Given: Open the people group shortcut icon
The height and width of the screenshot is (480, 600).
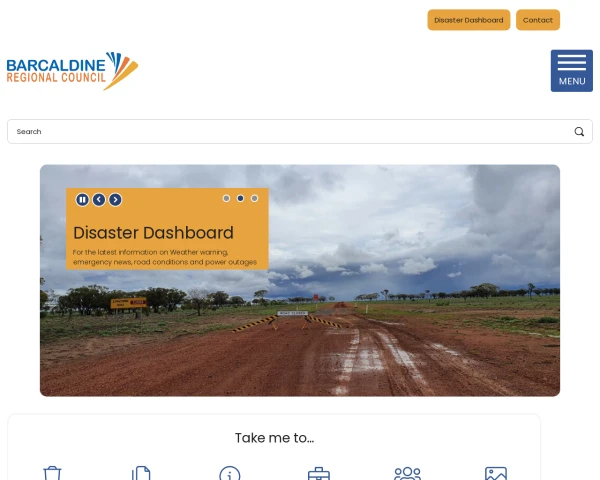Looking at the screenshot, I should pos(408,473).
